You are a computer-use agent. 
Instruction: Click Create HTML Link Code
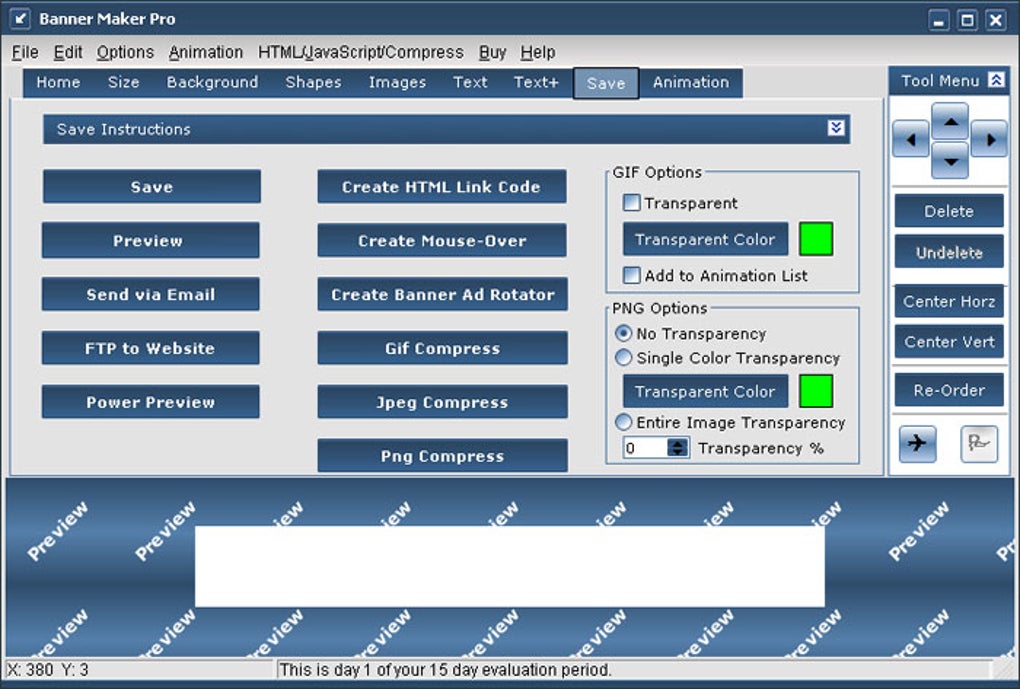[442, 187]
